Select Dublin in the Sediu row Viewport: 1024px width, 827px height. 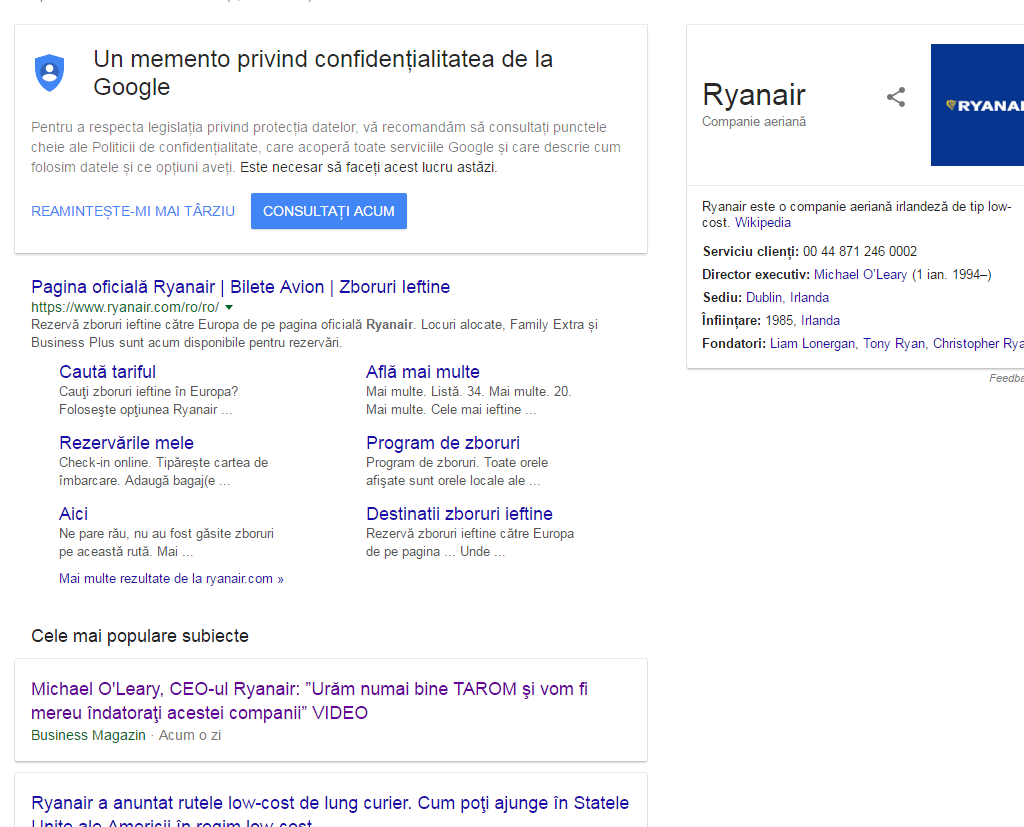coord(764,297)
